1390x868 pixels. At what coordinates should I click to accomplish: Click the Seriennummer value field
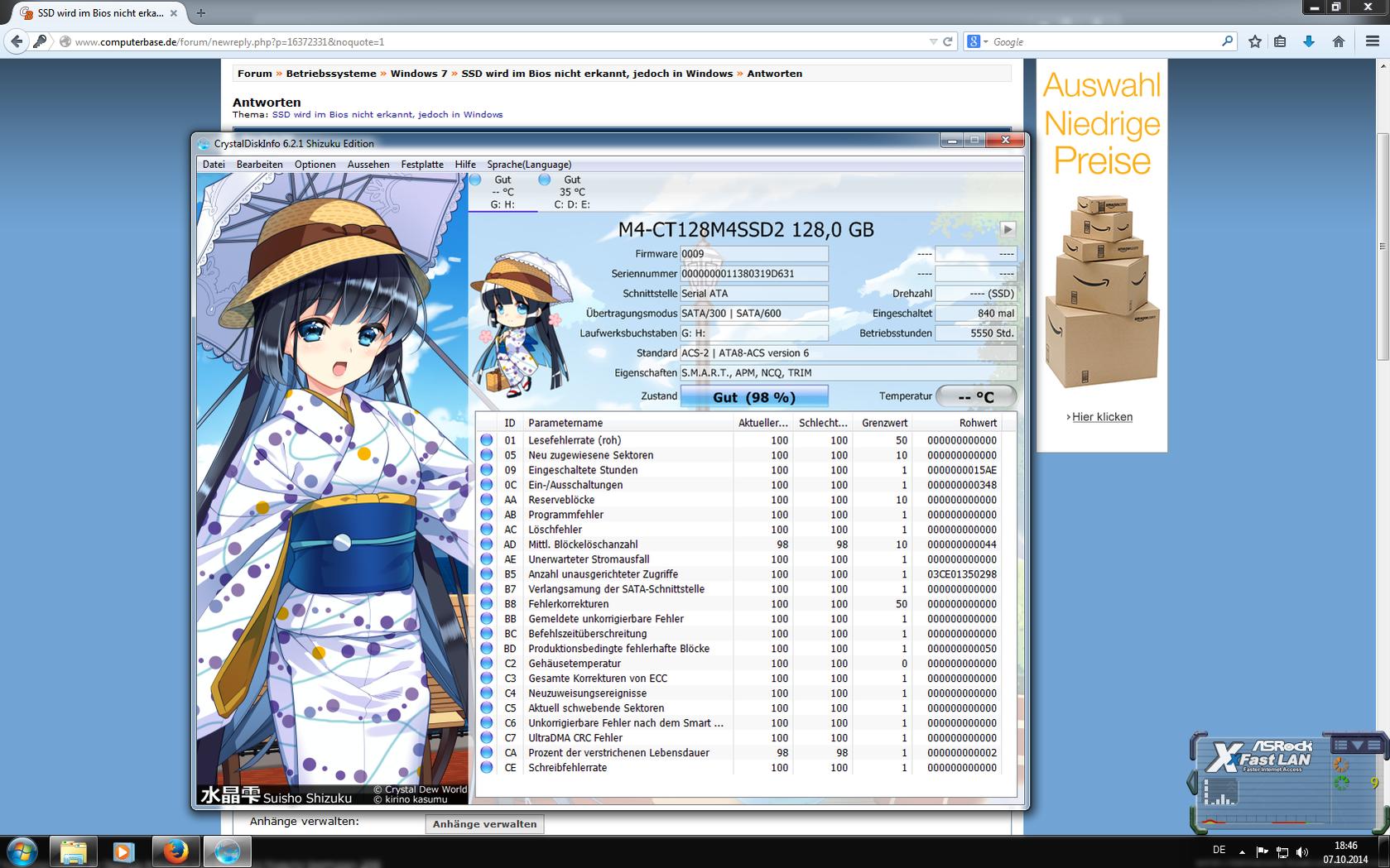(754, 274)
